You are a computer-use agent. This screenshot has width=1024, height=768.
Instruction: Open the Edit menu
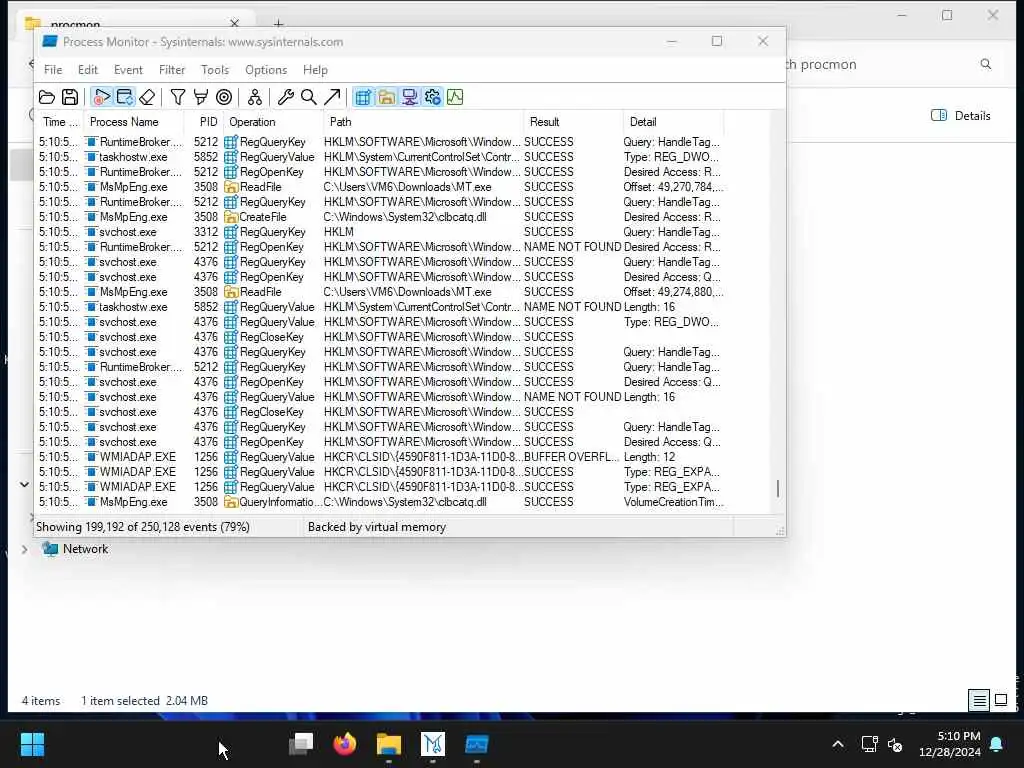[88, 70]
